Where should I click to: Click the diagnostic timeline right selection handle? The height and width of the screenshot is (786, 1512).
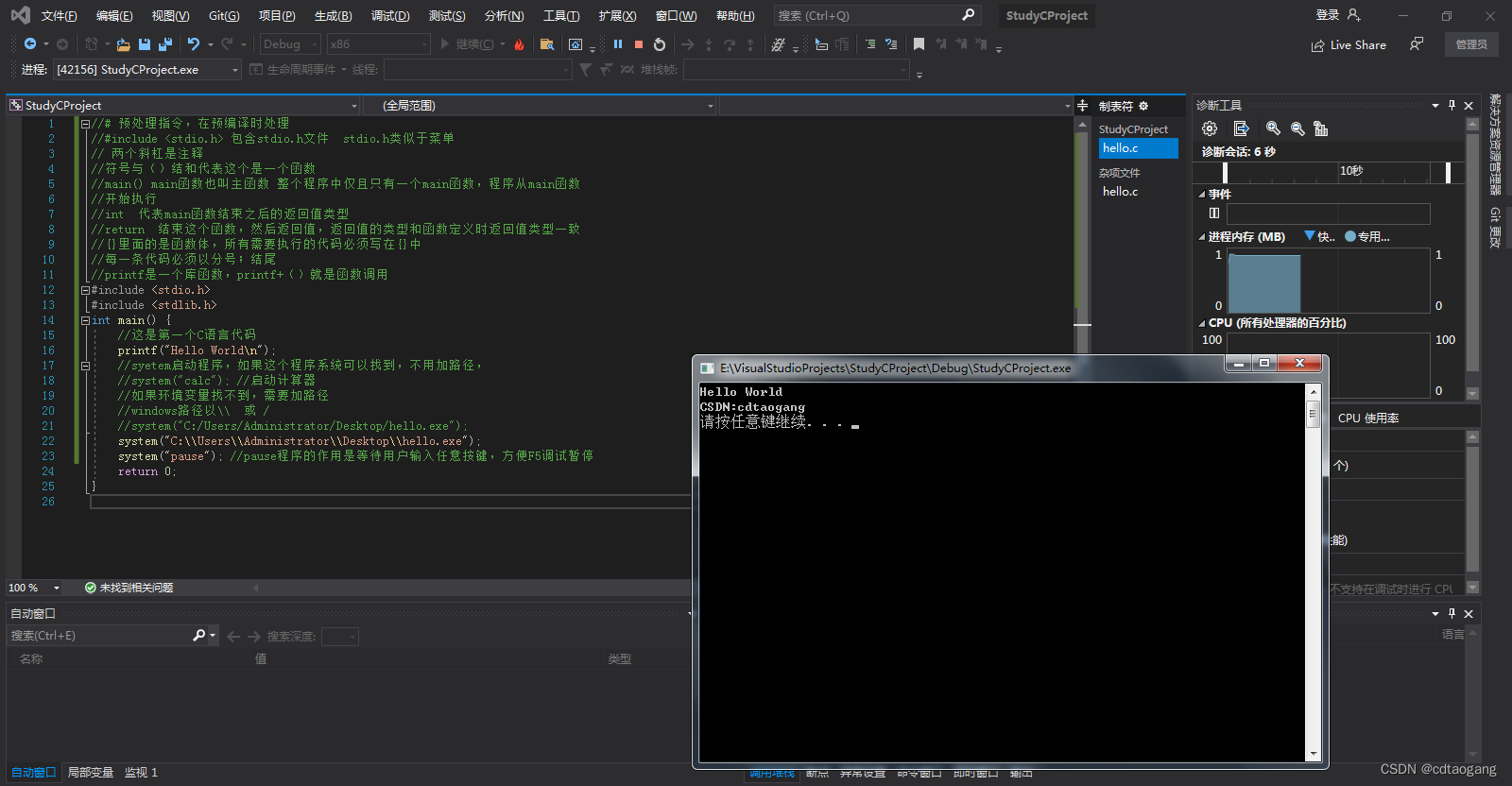tap(1448, 172)
